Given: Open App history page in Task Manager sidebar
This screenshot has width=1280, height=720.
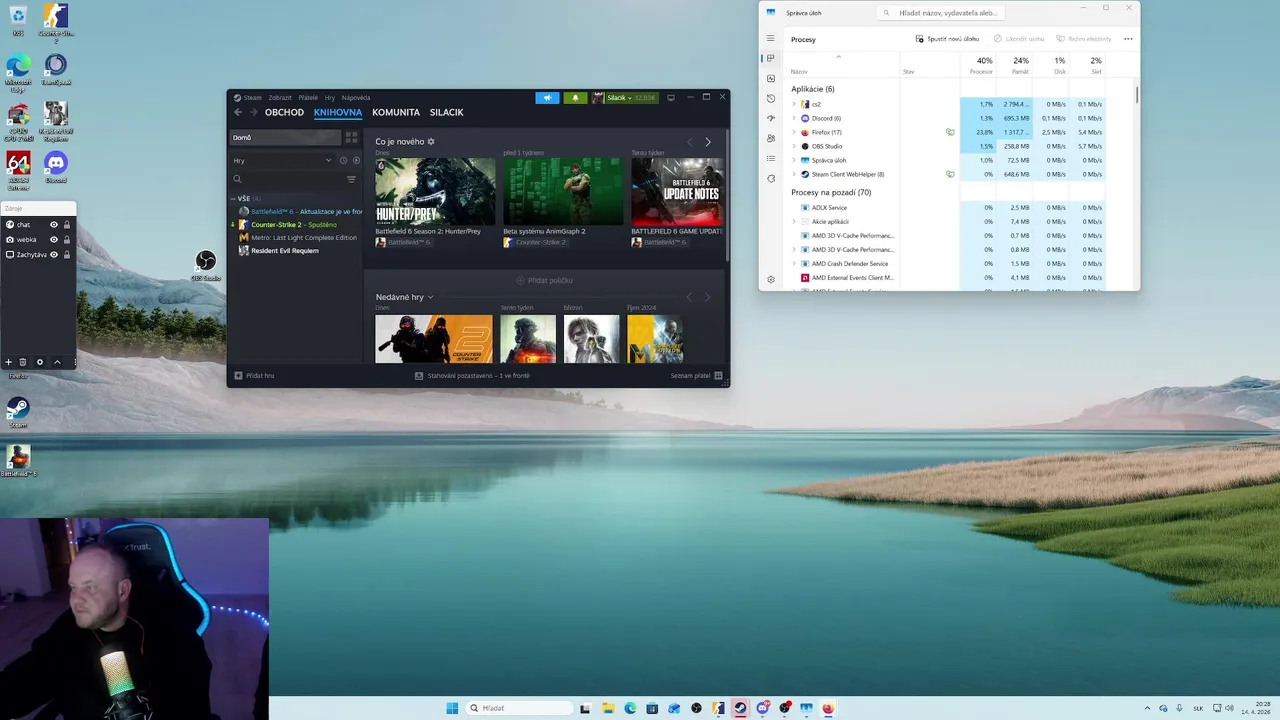Looking at the screenshot, I should 770,98.
